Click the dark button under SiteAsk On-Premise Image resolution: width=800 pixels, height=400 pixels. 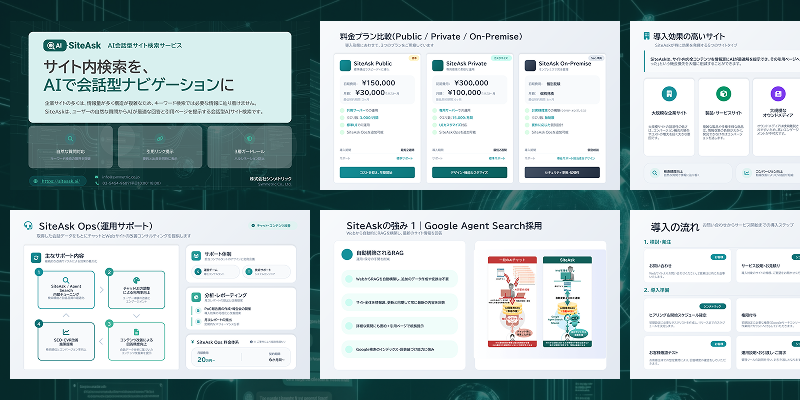point(562,172)
